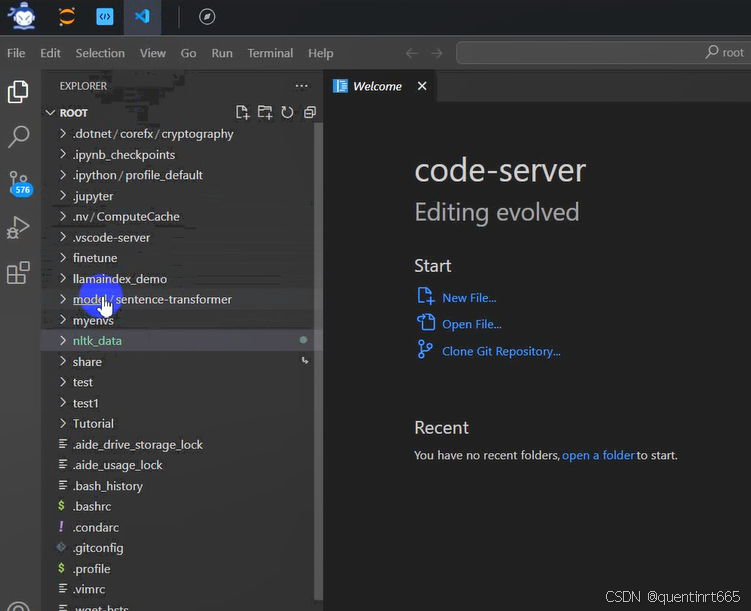Click the New File icon in Explorer header
The width and height of the screenshot is (751, 611).
(x=242, y=113)
